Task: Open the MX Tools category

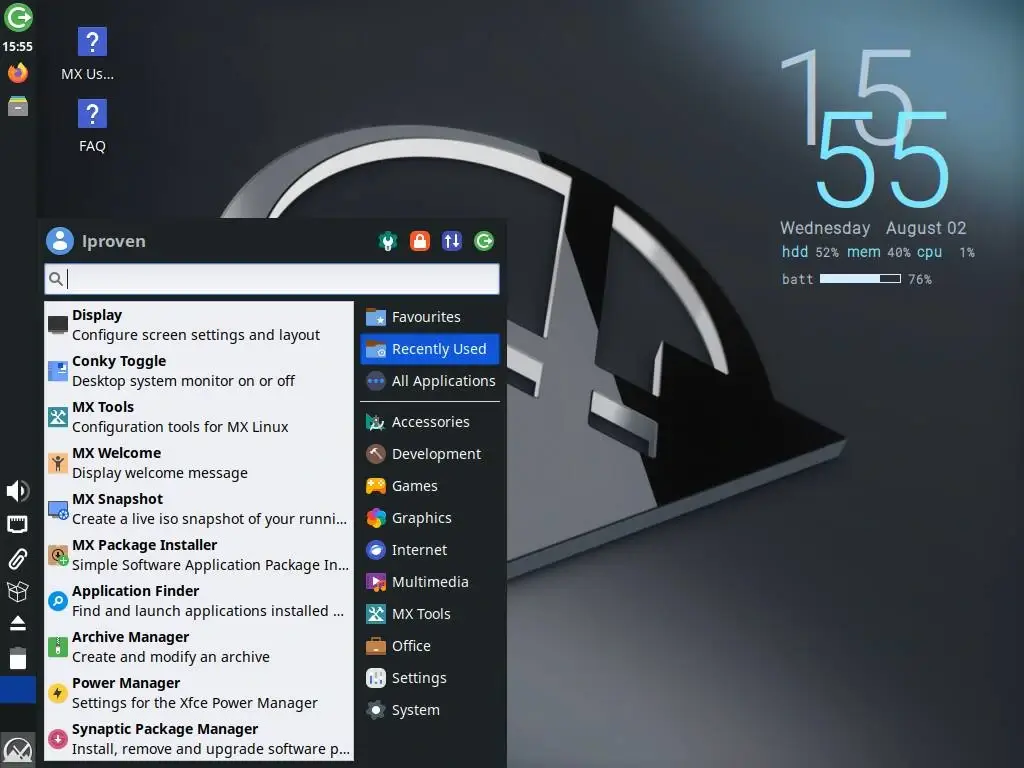Action: tap(430, 614)
